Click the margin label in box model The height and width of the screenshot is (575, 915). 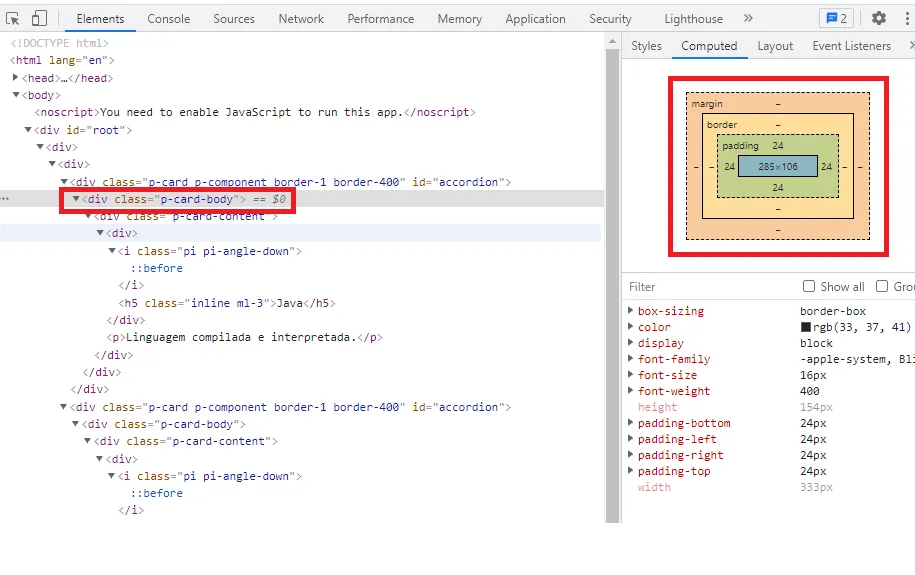pyautogui.click(x=707, y=103)
